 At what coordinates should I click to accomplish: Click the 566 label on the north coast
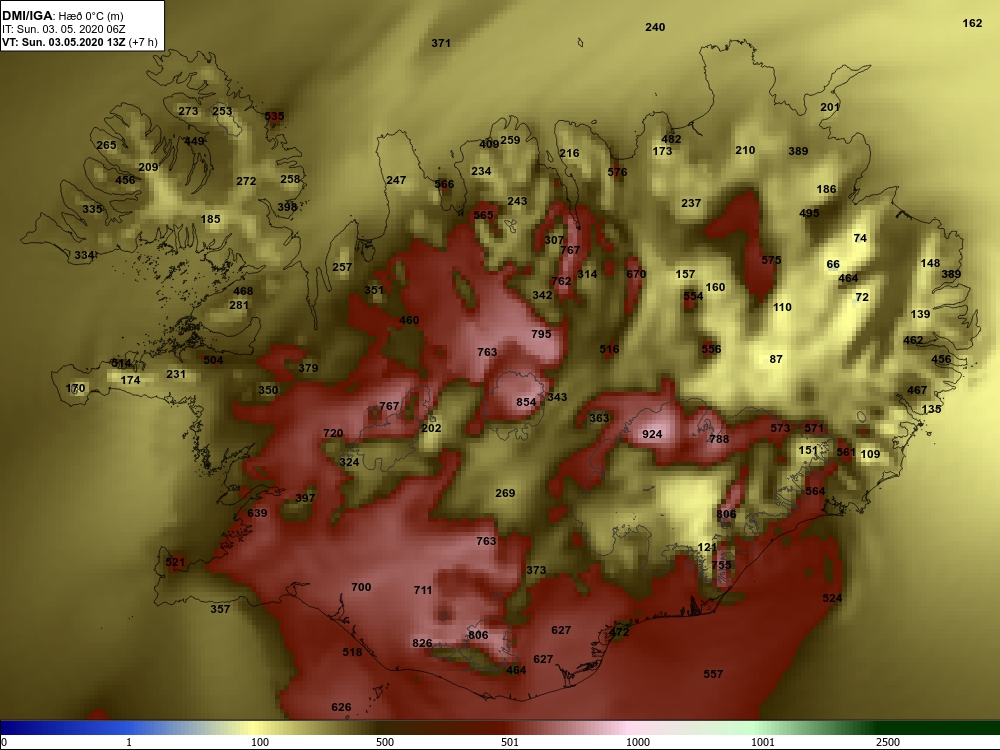point(445,184)
